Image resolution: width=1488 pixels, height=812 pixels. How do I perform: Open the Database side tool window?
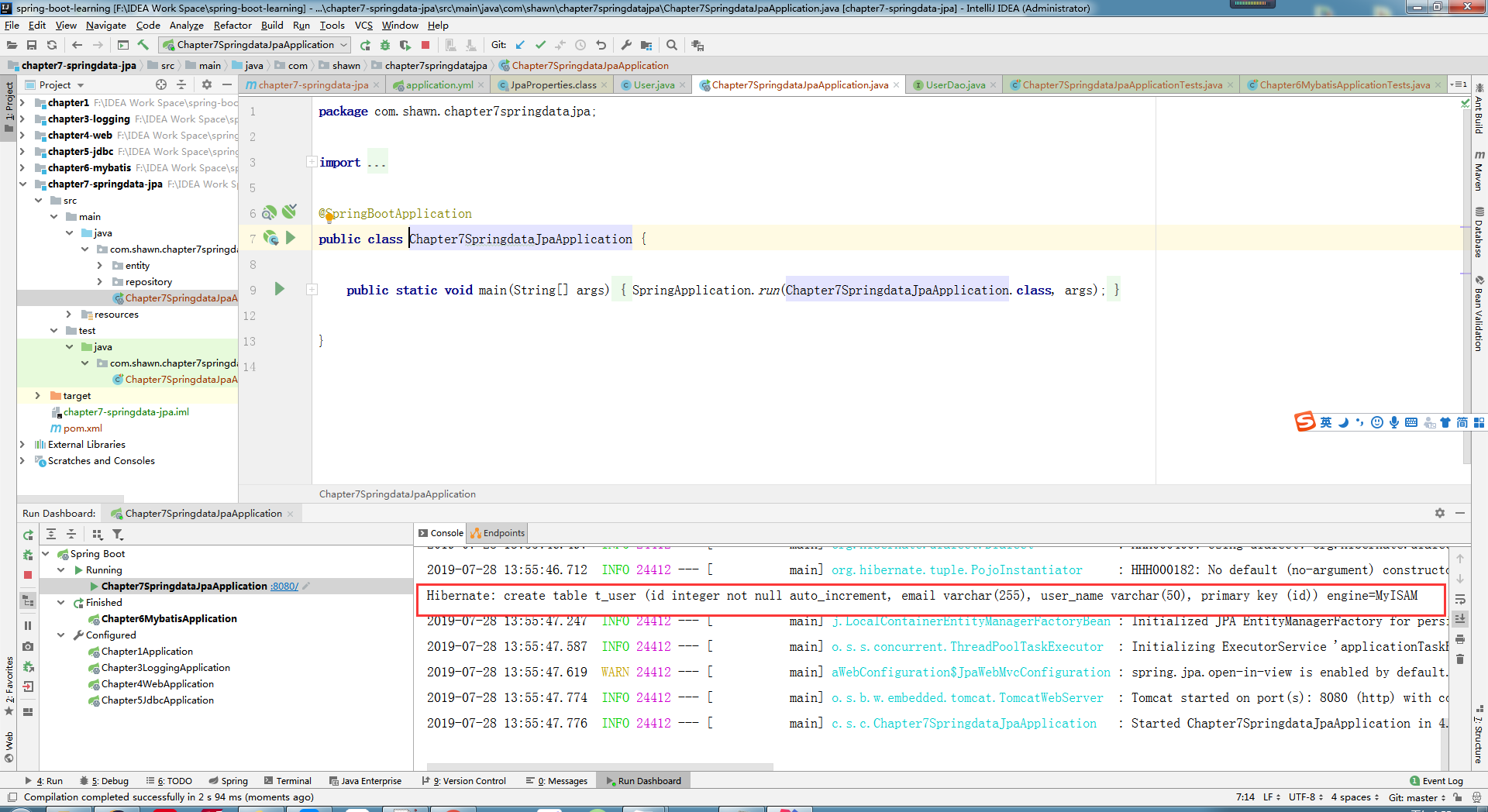point(1479,232)
